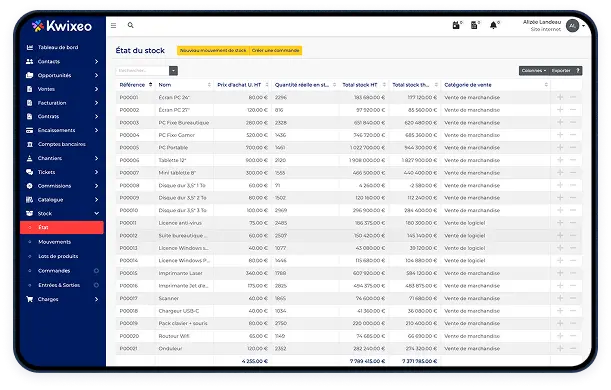Open the calendar notifications icon

456,25
